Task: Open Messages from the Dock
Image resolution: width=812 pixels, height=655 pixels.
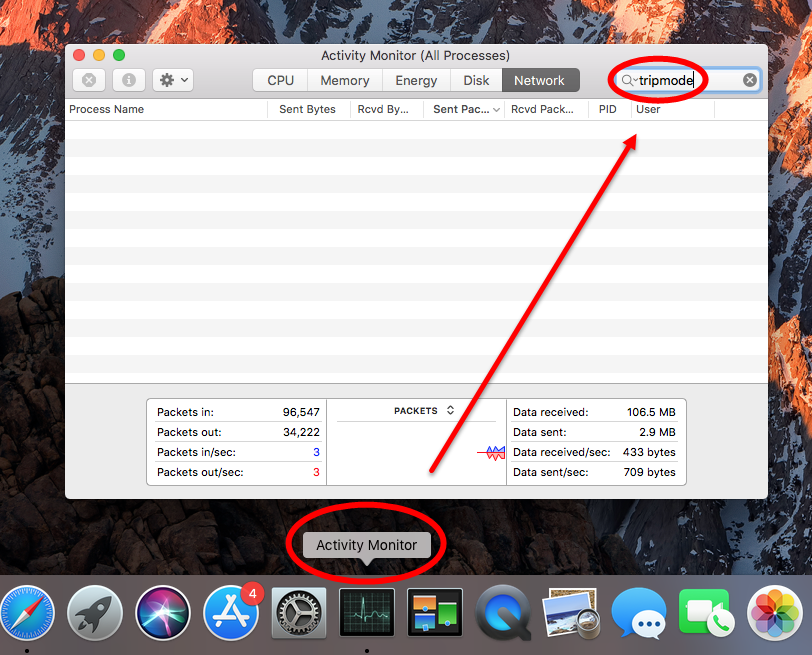Action: coord(639,611)
